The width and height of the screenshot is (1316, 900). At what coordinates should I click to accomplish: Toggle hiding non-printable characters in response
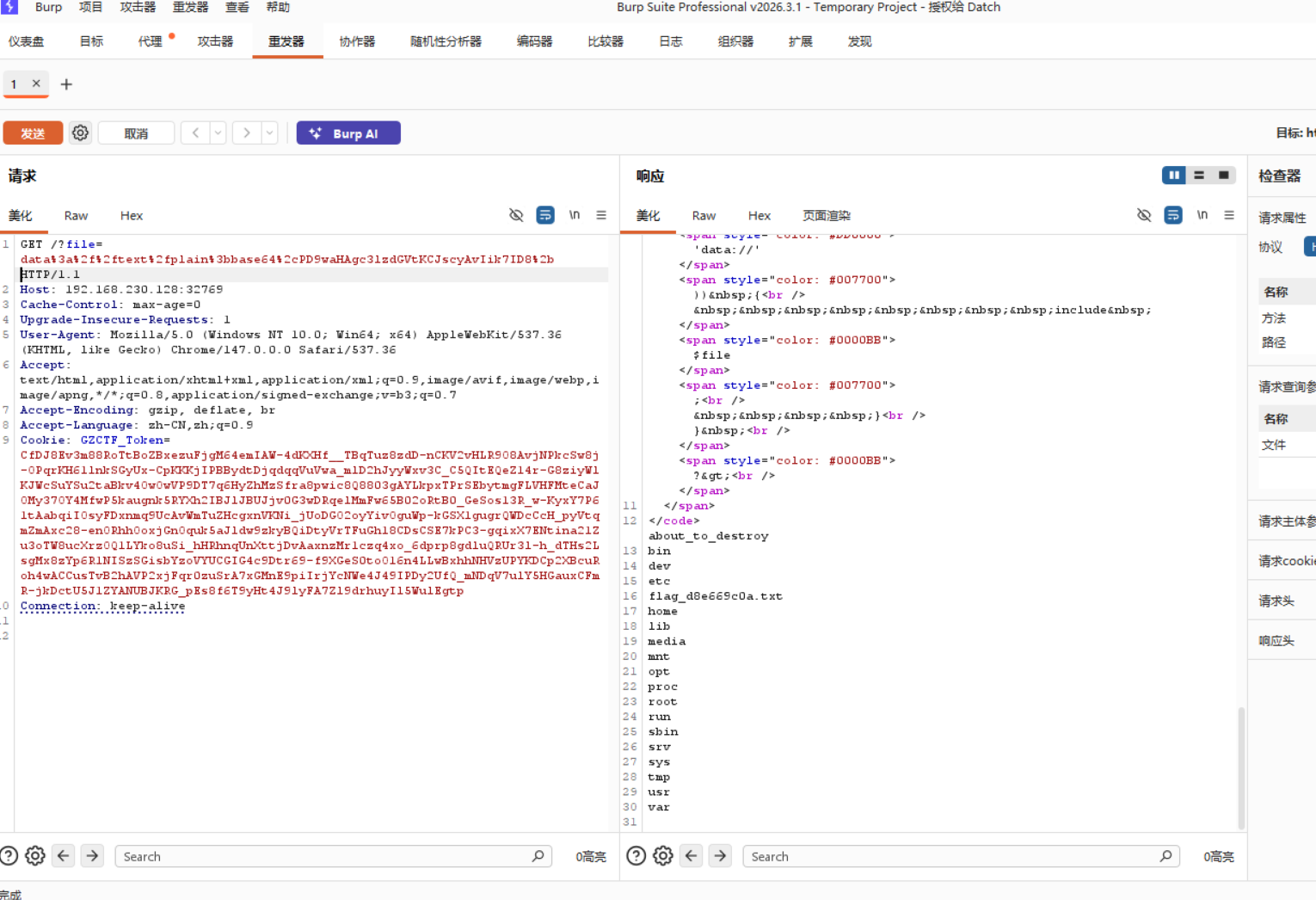point(1144,215)
